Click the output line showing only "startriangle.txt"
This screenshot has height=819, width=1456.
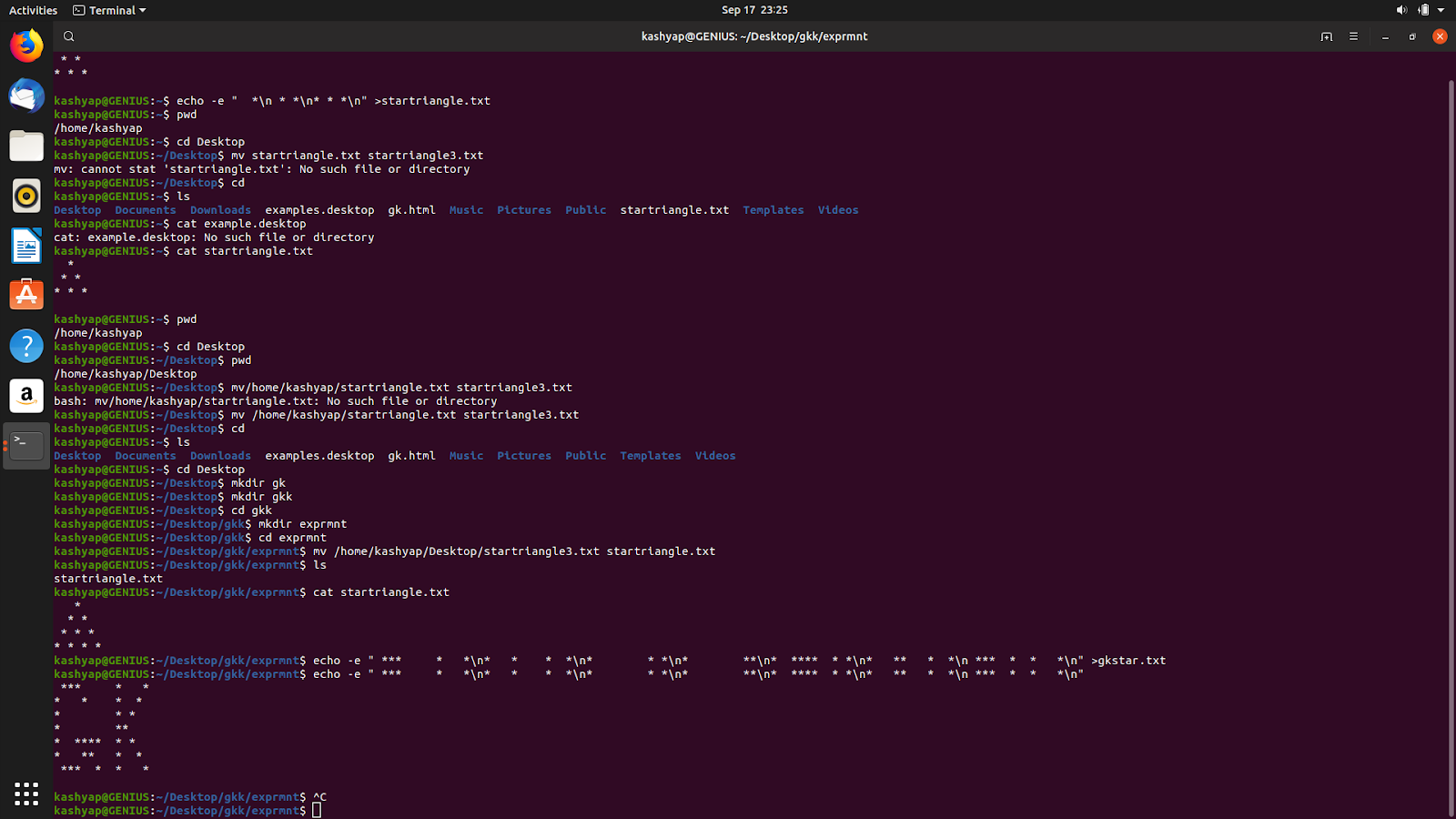tap(108, 579)
